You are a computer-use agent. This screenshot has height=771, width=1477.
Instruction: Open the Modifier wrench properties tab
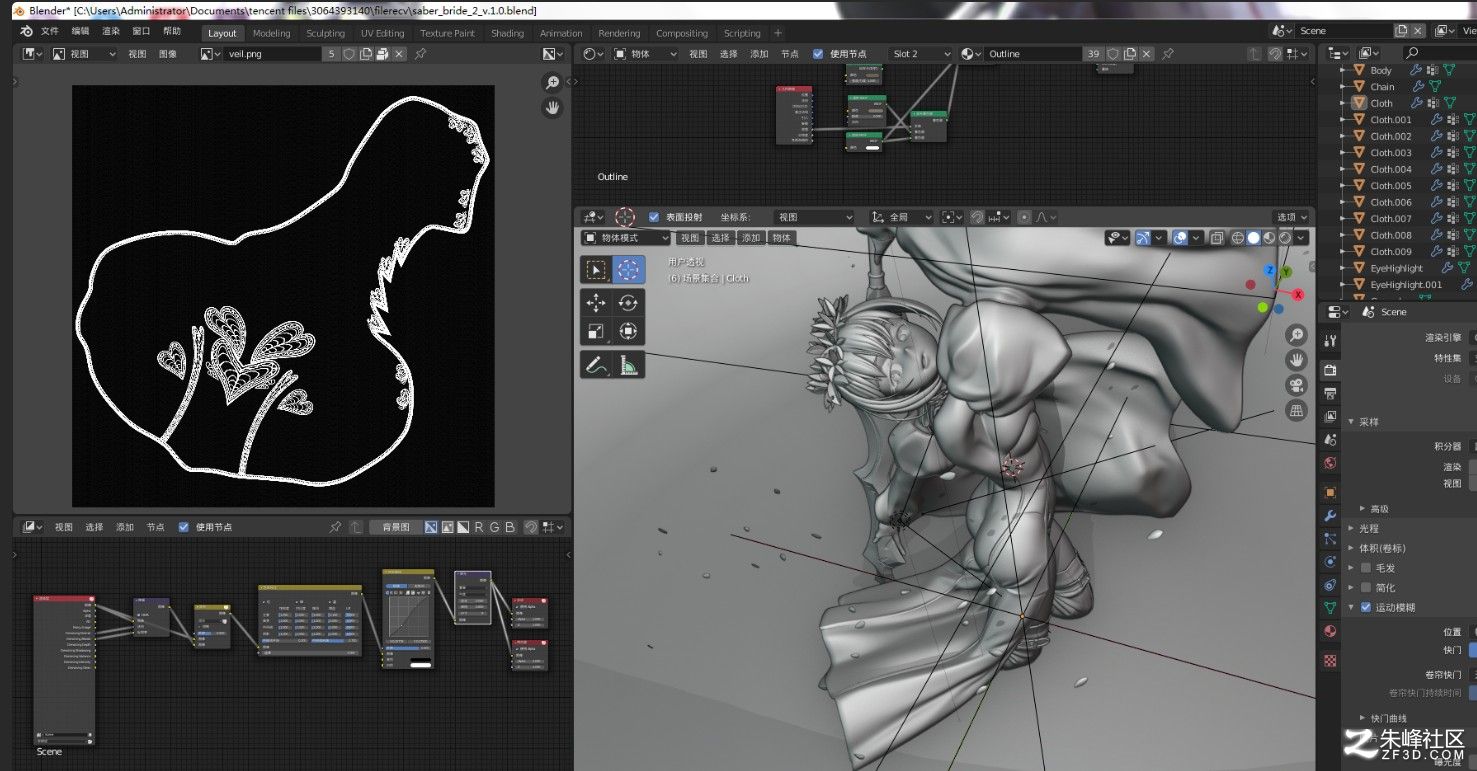point(1330,516)
